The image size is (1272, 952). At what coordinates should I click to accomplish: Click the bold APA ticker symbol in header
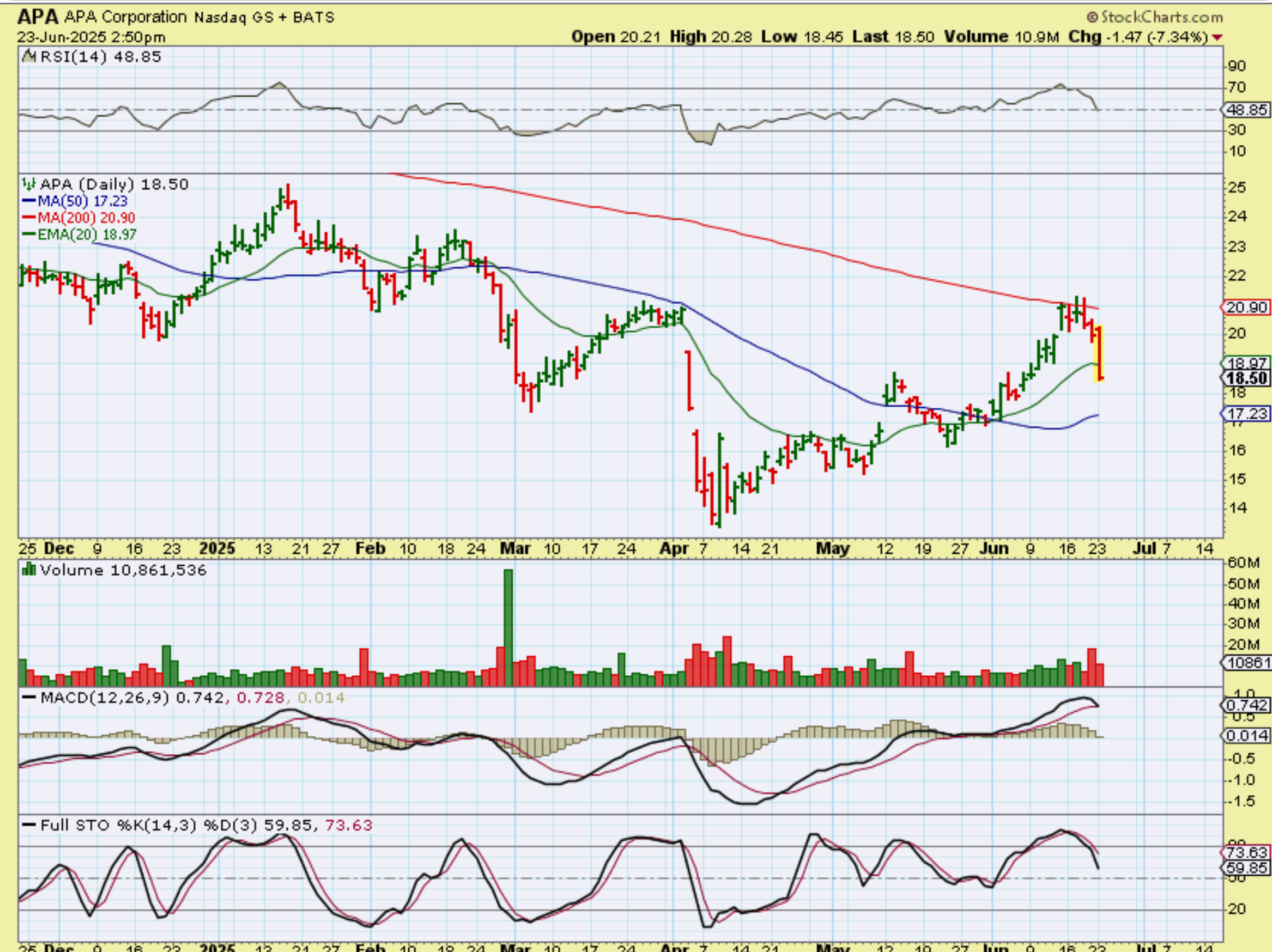click(38, 17)
